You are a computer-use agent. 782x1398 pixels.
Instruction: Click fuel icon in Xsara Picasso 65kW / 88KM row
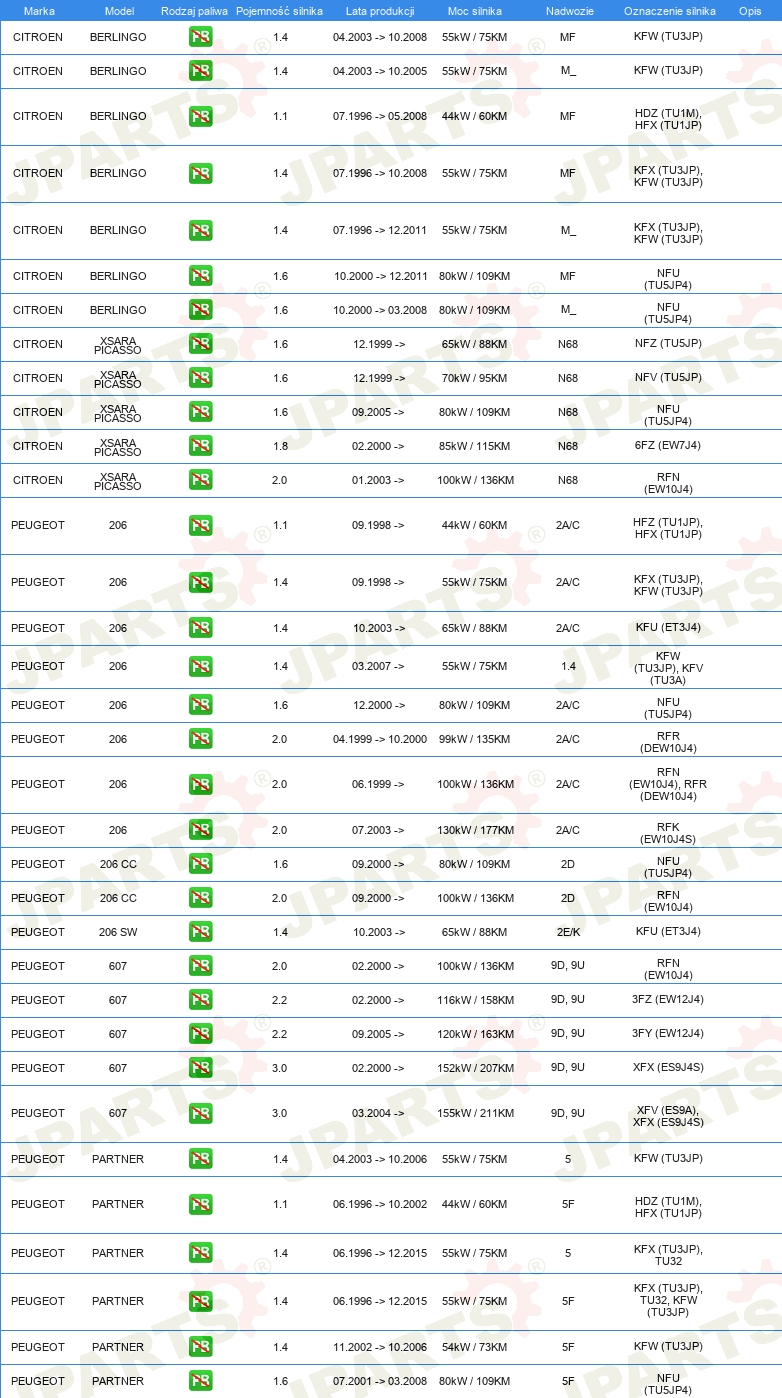coord(200,344)
